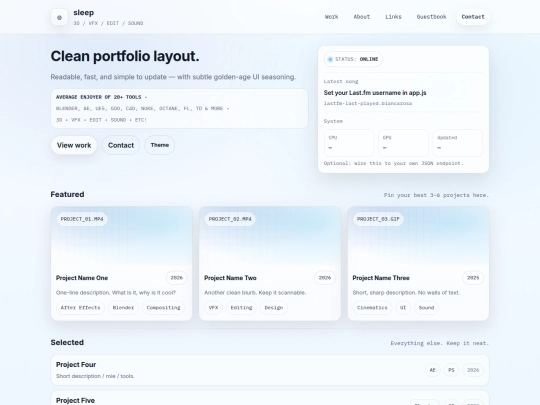The width and height of the screenshot is (540, 405).
Task: Click the Last.fm username song title
Action: point(375,93)
